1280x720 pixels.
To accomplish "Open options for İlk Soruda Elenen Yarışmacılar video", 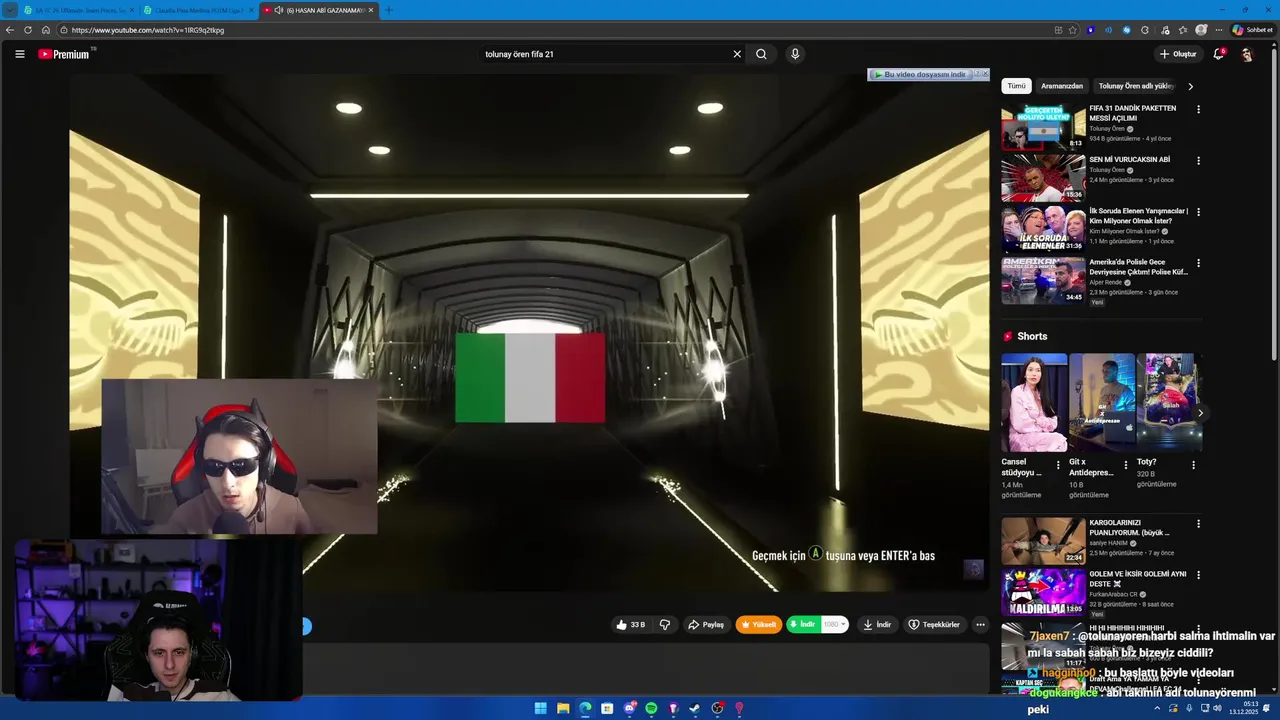I will pyautogui.click(x=1198, y=212).
